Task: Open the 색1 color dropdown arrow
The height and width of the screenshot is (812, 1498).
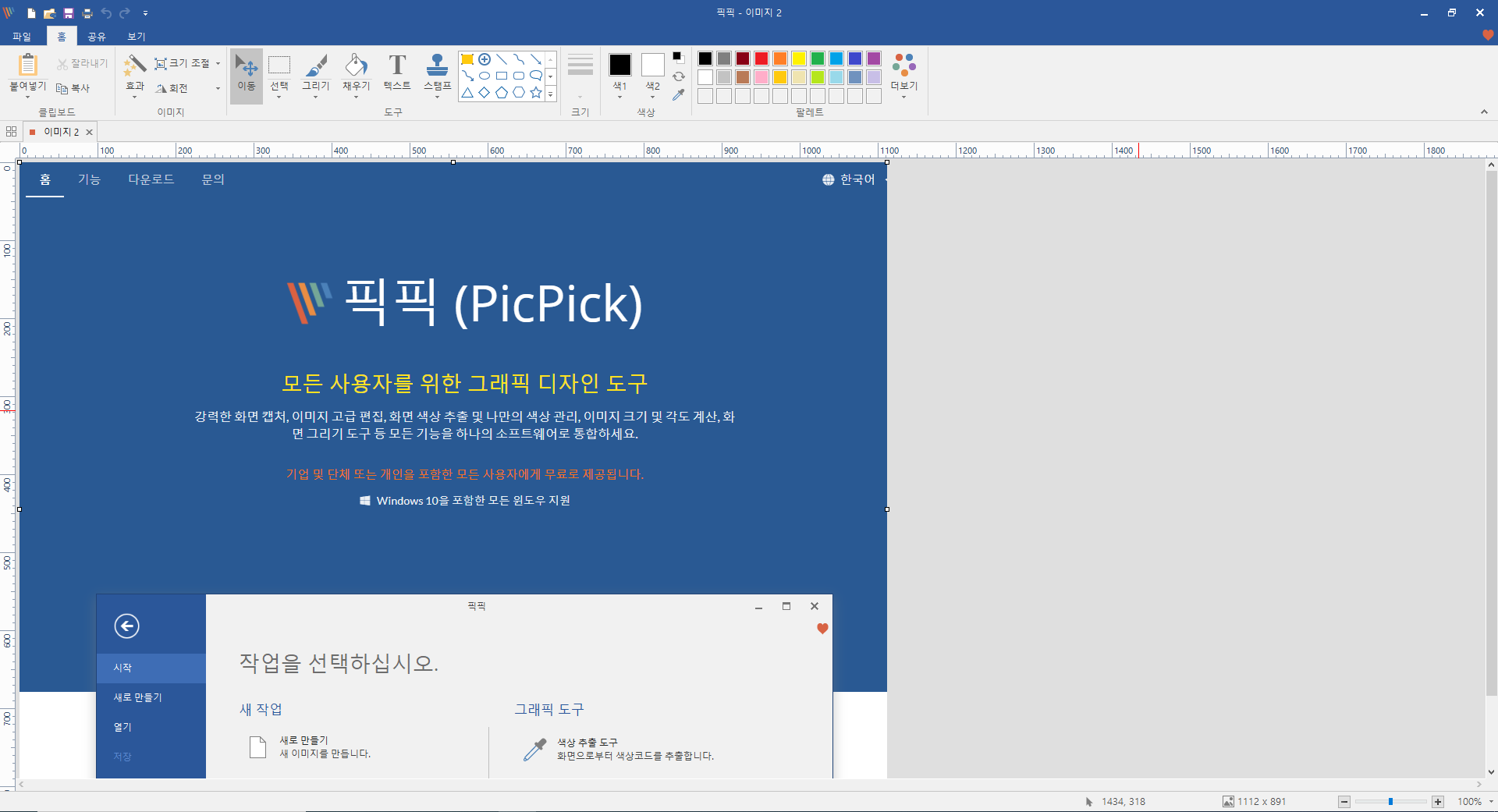Action: (619, 98)
